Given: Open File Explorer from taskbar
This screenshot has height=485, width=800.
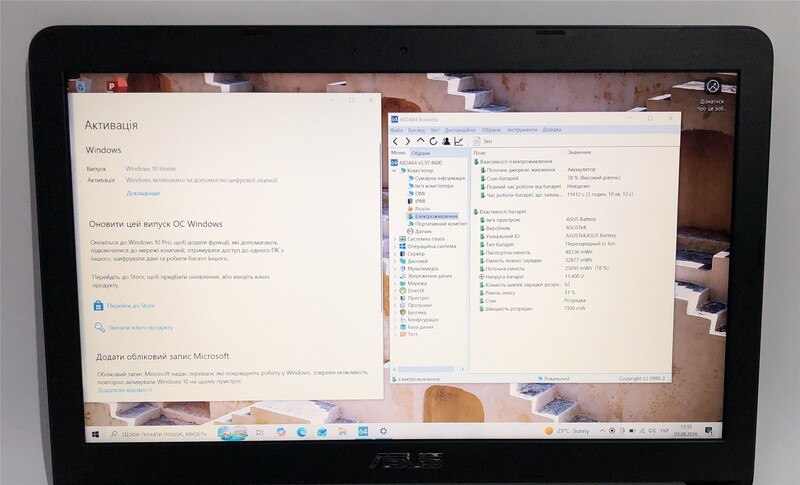Looking at the screenshot, I should pos(342,431).
